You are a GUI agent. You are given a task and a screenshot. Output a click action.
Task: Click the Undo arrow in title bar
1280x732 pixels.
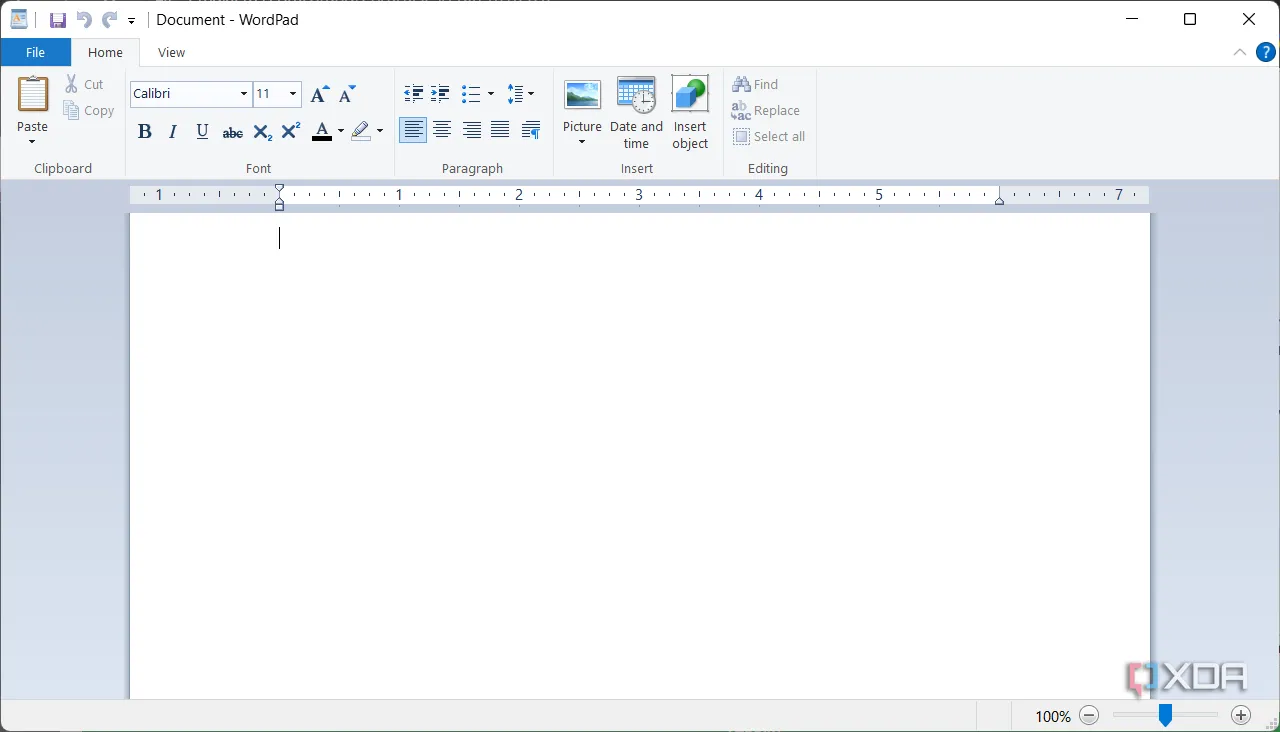pyautogui.click(x=84, y=20)
